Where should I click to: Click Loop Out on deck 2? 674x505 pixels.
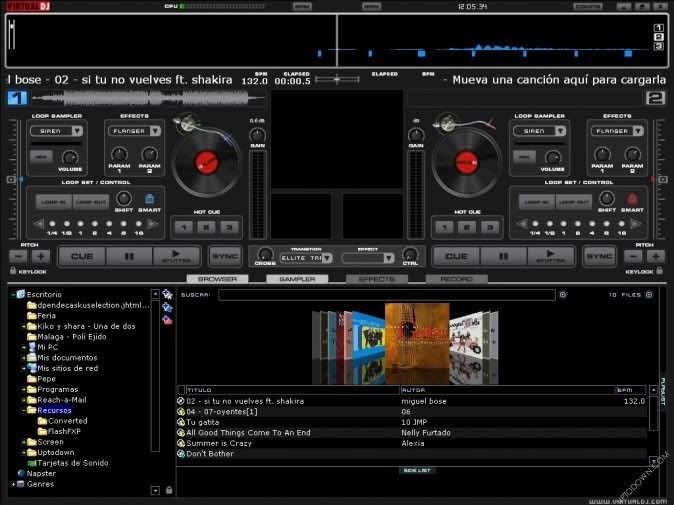pyautogui.click(x=573, y=202)
